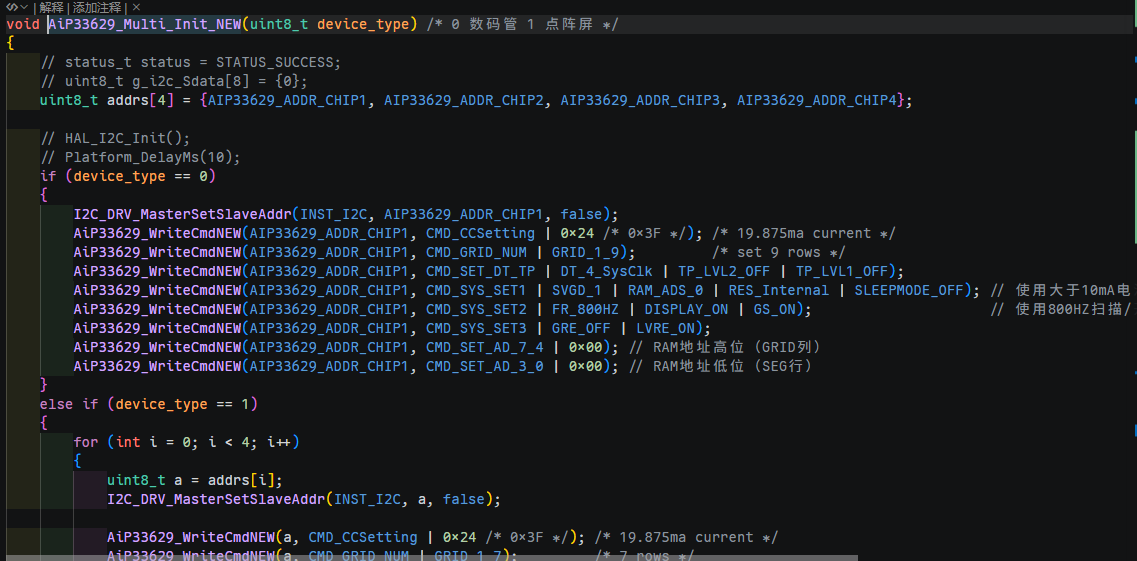The width and height of the screenshot is (1137, 561).
Task: Click the GS_ON constant
Action: (x=774, y=309)
